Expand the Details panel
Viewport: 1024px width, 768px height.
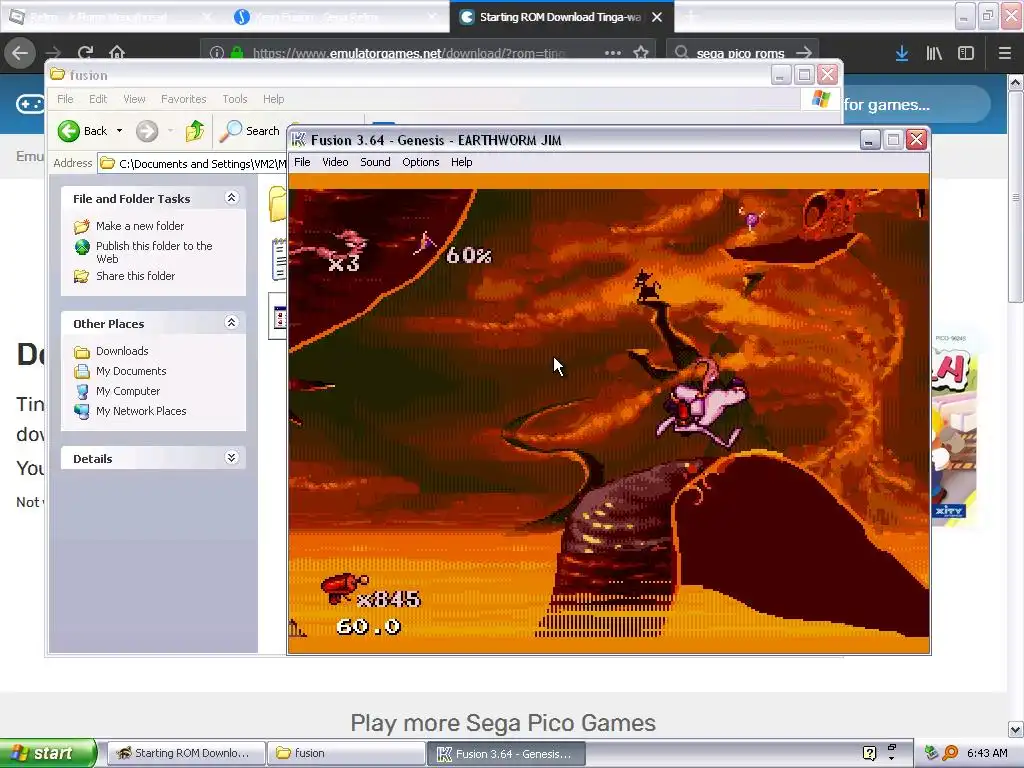click(231, 457)
